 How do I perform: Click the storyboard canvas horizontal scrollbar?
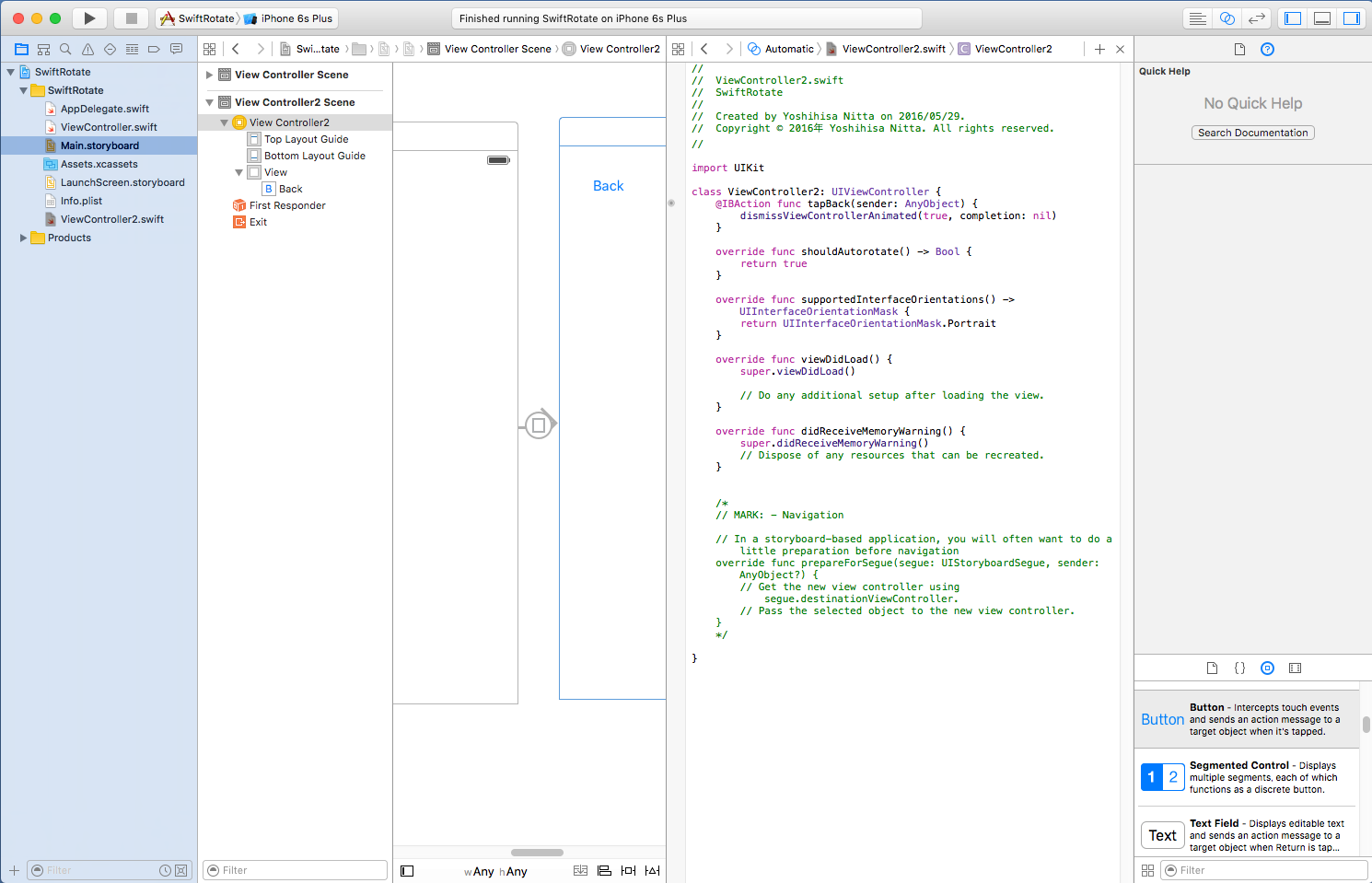click(537, 853)
